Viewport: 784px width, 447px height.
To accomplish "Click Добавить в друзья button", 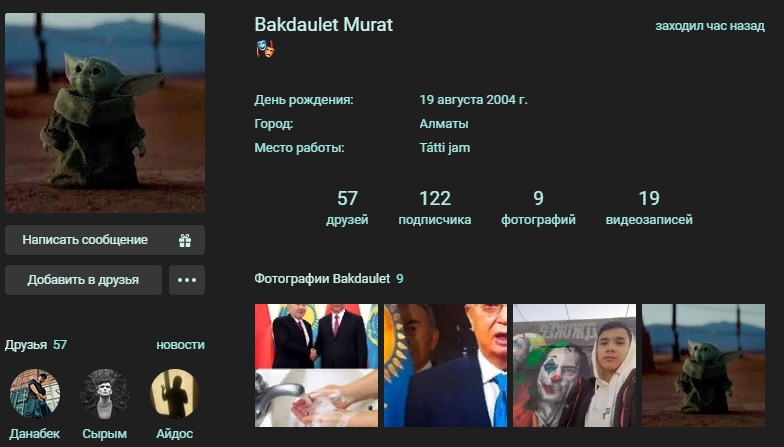I will click(84, 280).
